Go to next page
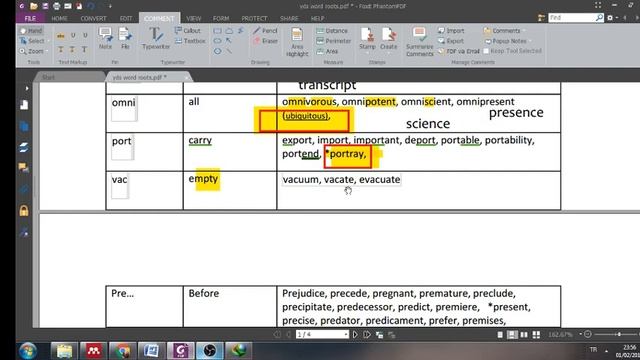Image resolution: width=640 pixels, height=360 pixels. pyautogui.click(x=355, y=335)
